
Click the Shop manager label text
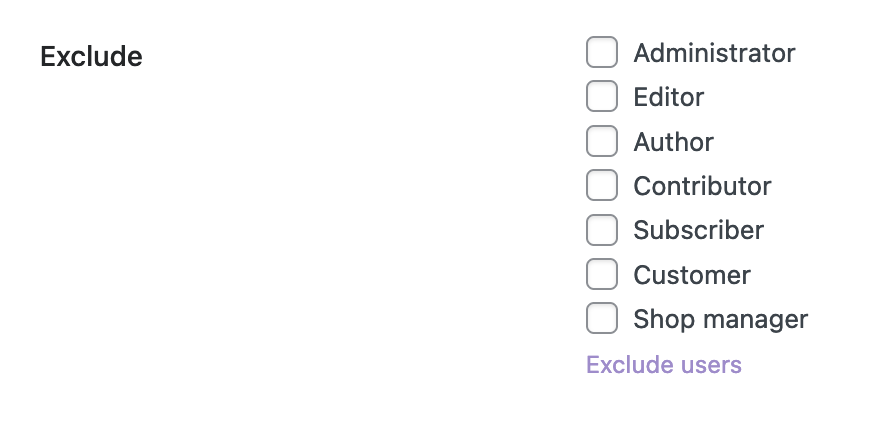[720, 319]
